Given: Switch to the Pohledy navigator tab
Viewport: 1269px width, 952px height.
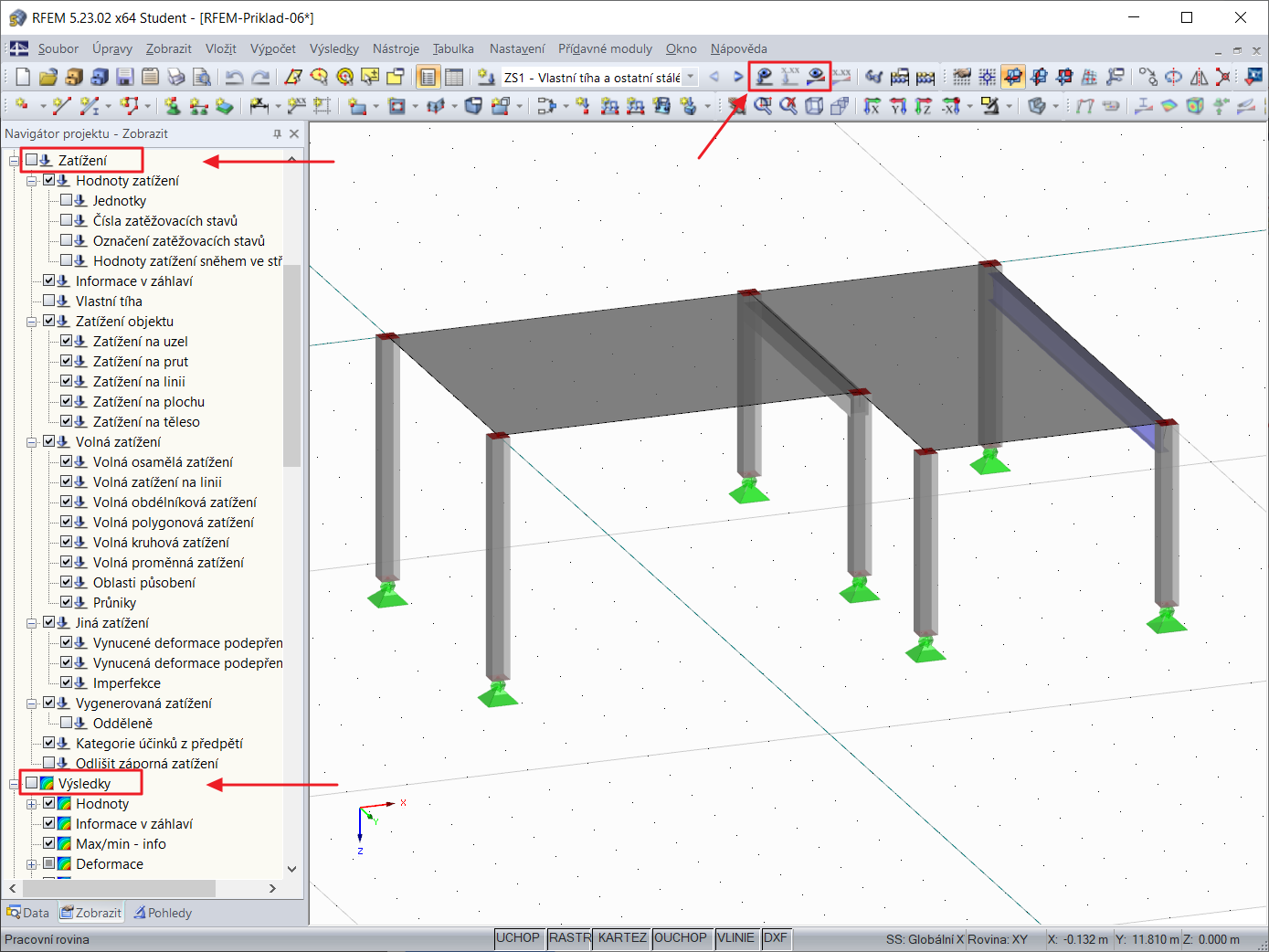Looking at the screenshot, I should pos(164,913).
